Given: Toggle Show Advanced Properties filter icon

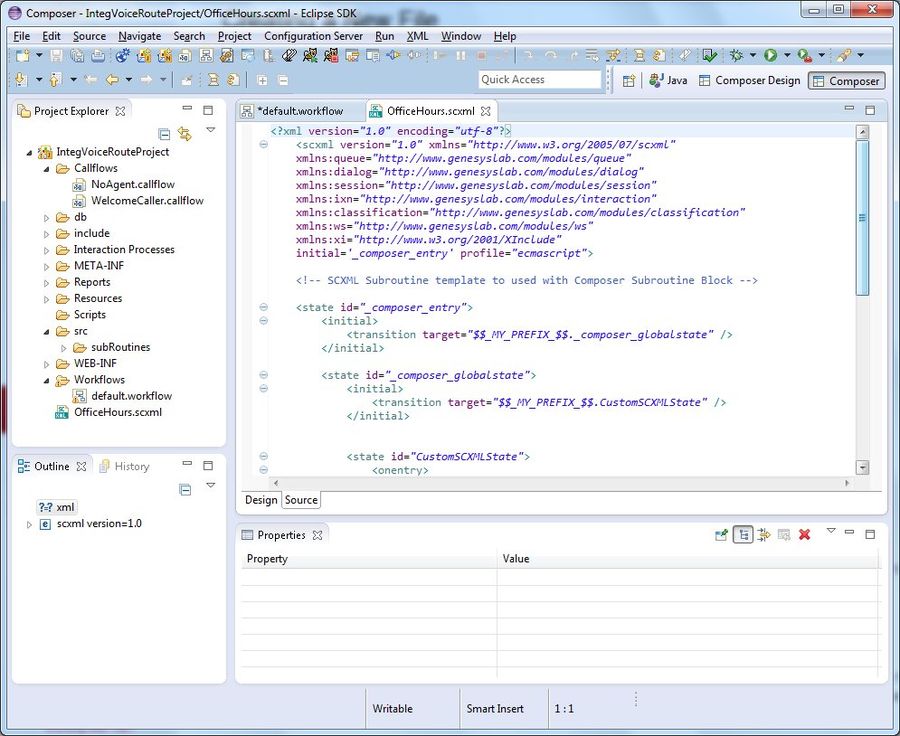Looking at the screenshot, I should [763, 535].
